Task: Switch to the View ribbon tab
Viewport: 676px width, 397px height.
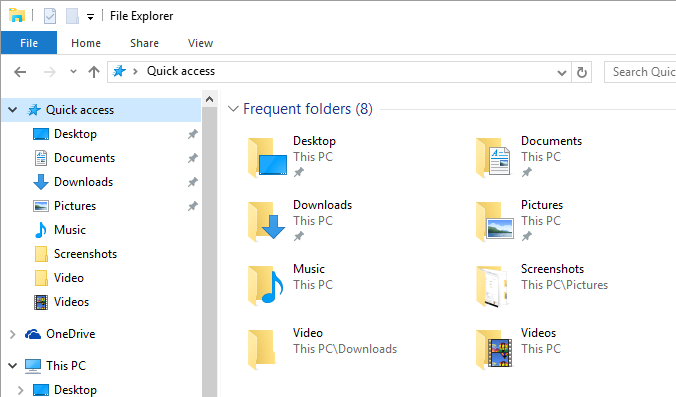Action: (x=200, y=43)
